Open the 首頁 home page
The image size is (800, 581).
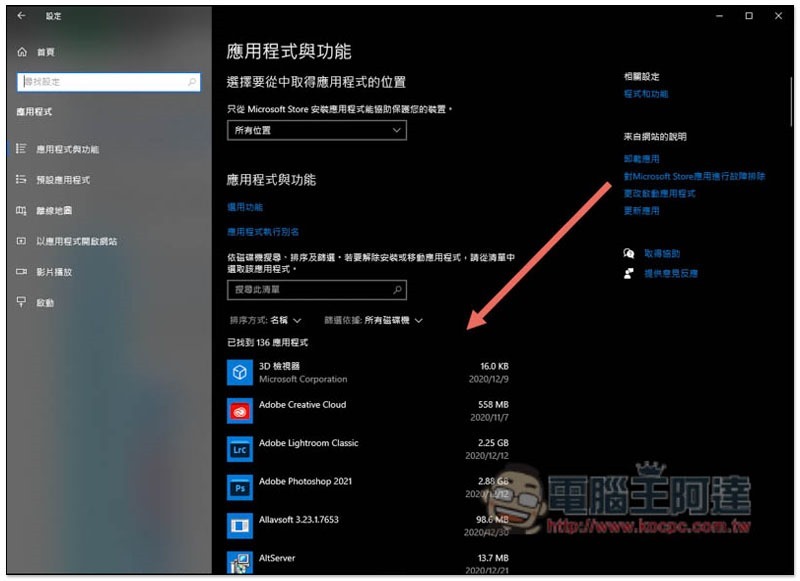[x=36, y=52]
